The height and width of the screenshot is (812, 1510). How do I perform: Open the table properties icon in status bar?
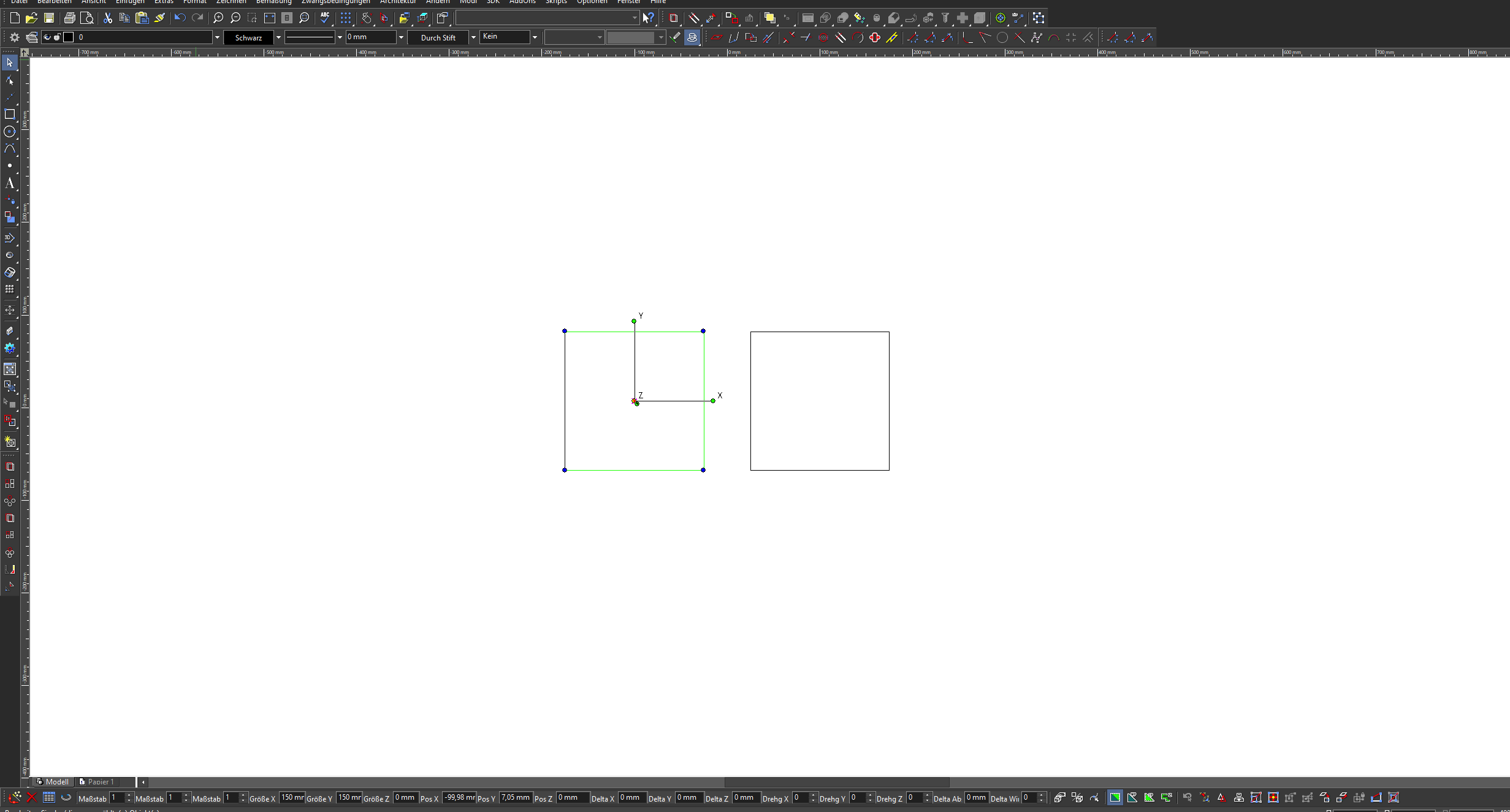[49, 797]
